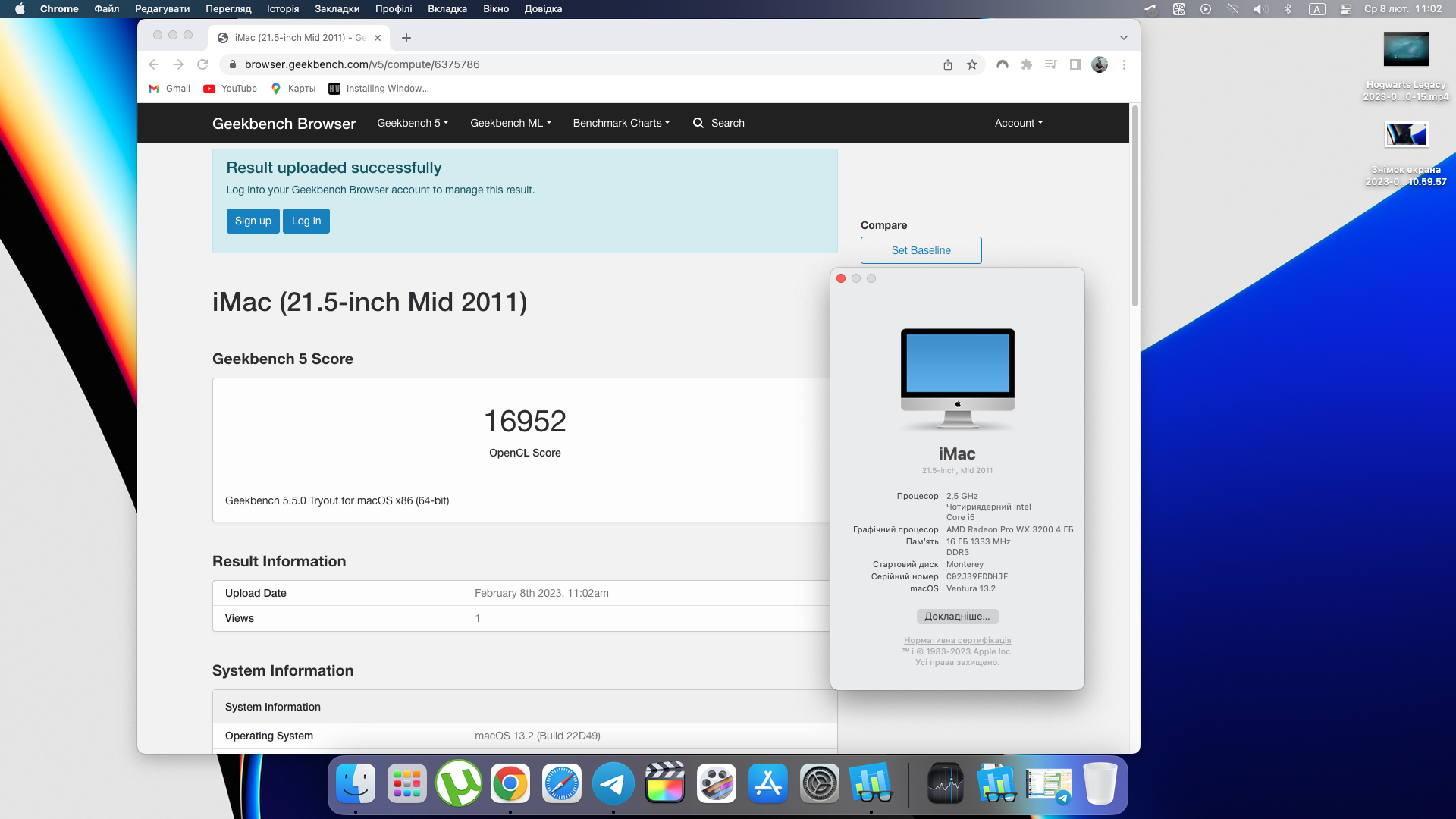Image resolution: width=1456 pixels, height=819 pixels.
Task: Click the Share page icon in address bar
Action: [948, 64]
